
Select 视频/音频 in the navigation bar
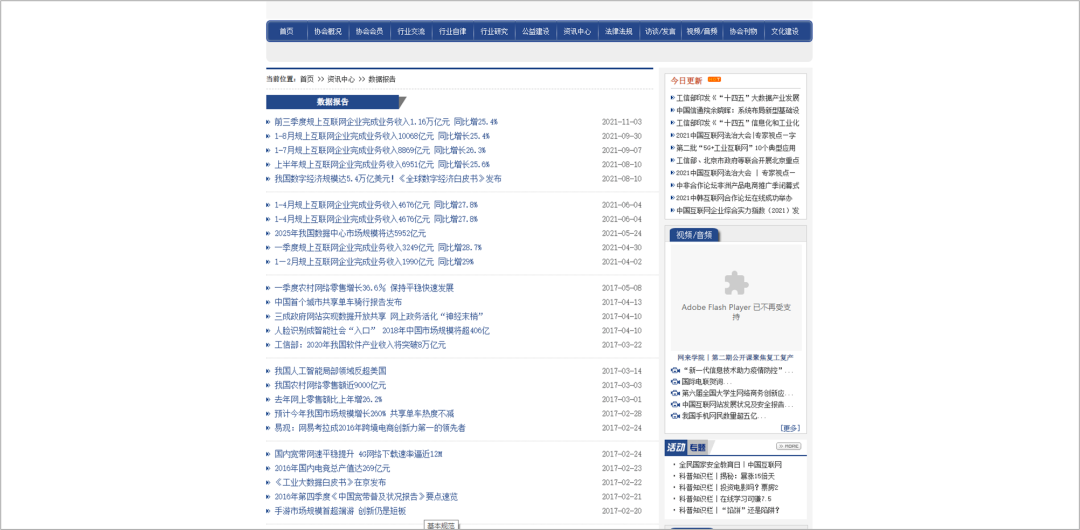click(702, 32)
